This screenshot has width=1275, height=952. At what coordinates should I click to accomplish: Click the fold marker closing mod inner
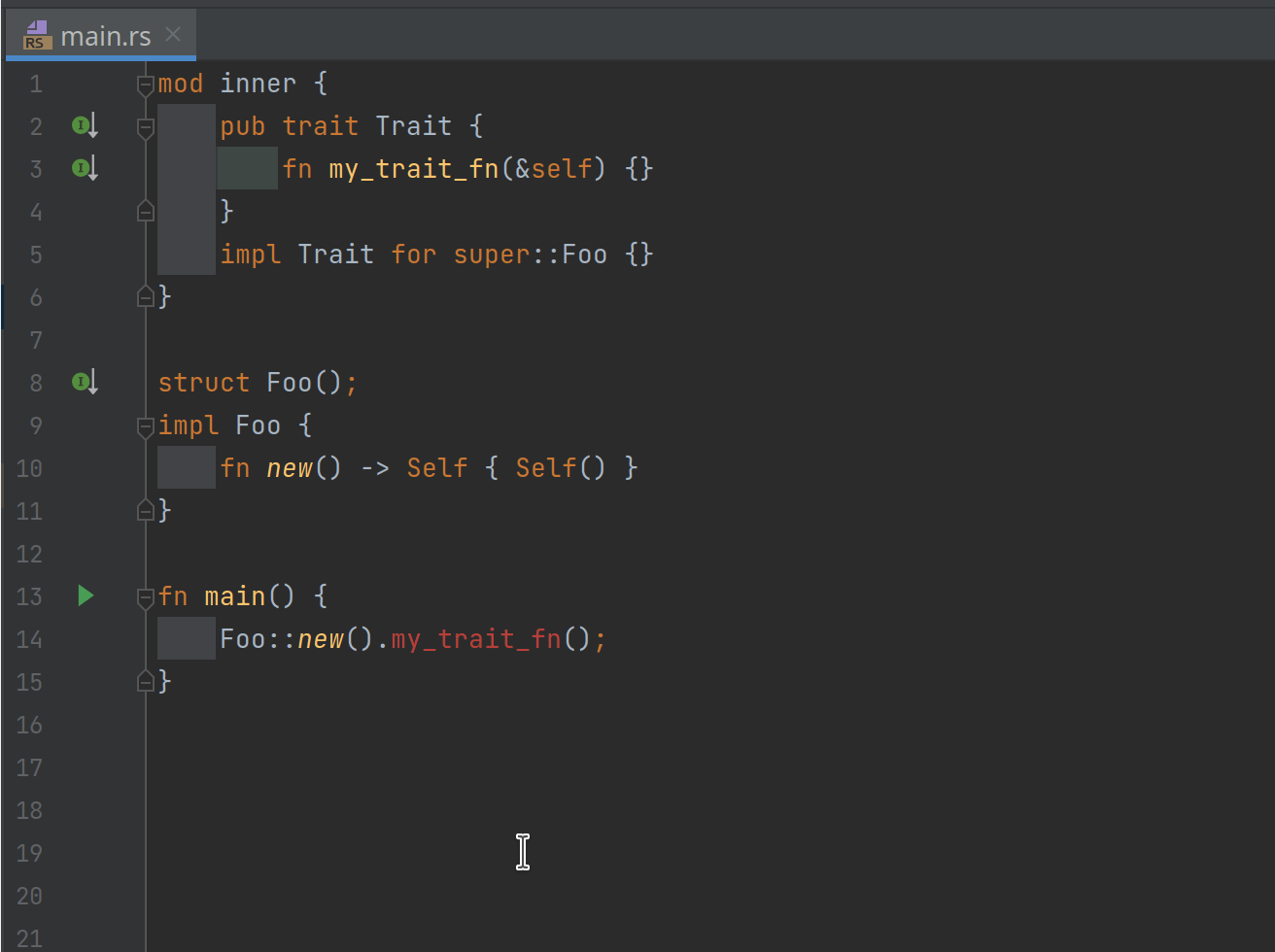pyautogui.click(x=144, y=297)
